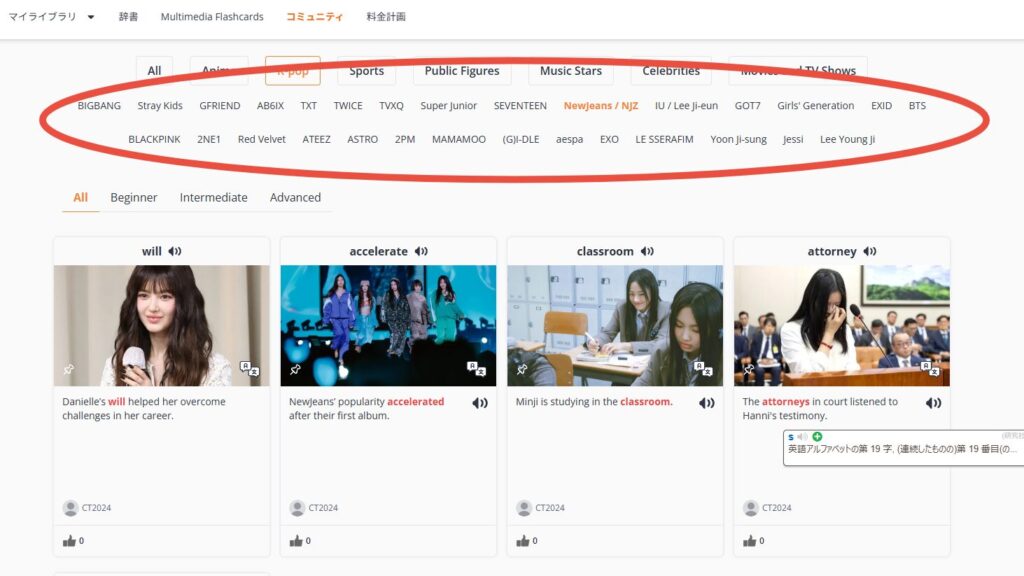Play audio for the word 'classroom'

[647, 251]
